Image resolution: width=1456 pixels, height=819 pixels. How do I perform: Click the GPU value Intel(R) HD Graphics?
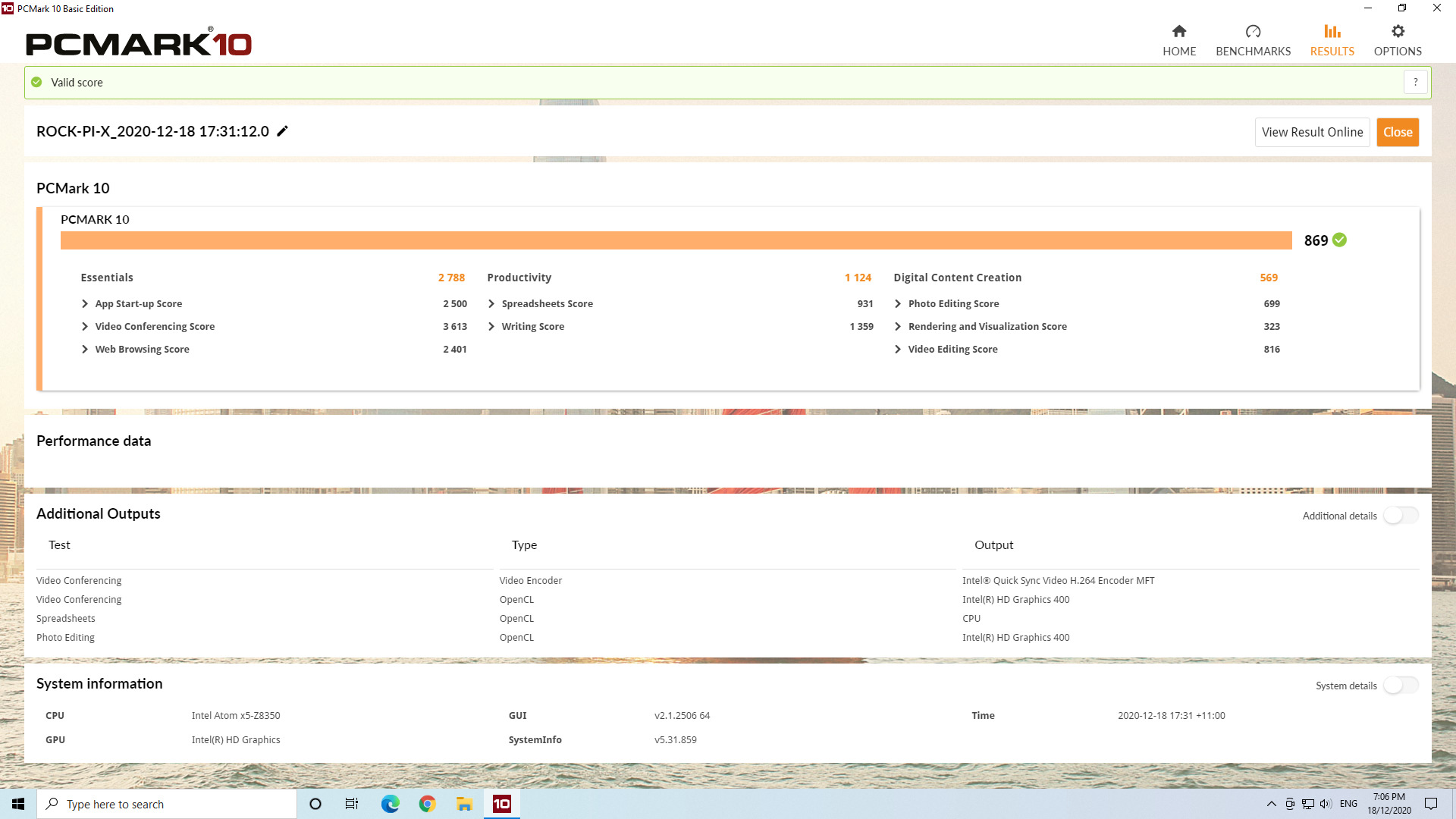236,740
